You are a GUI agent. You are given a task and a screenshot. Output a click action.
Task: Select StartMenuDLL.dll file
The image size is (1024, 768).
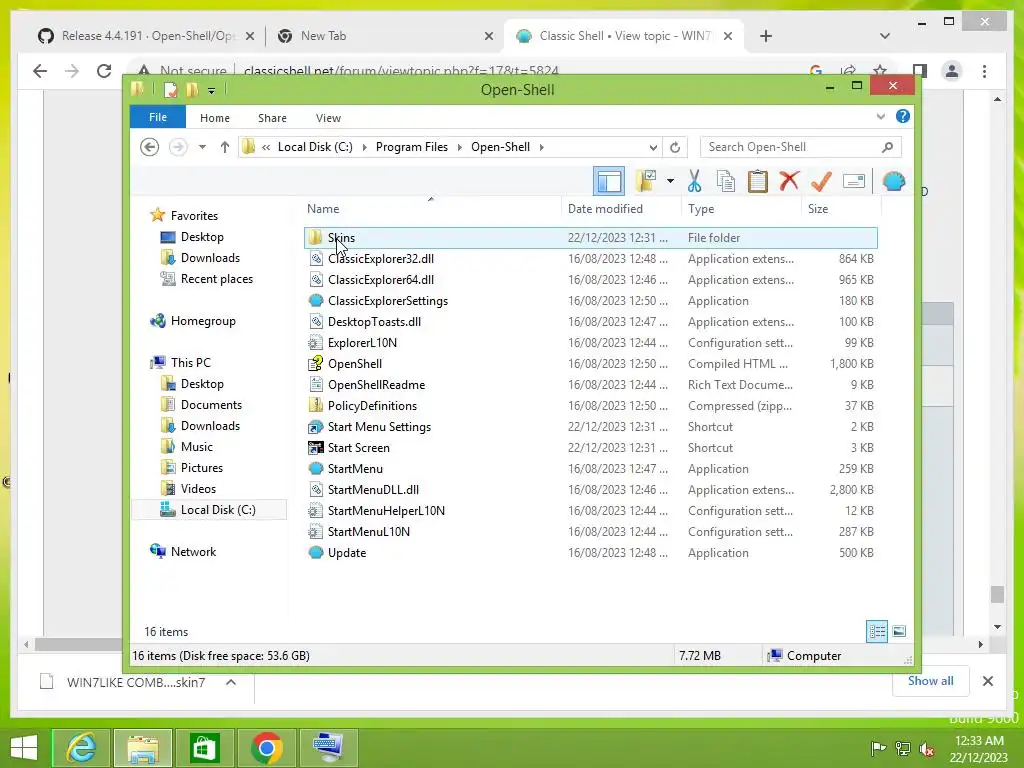[x=590, y=490]
